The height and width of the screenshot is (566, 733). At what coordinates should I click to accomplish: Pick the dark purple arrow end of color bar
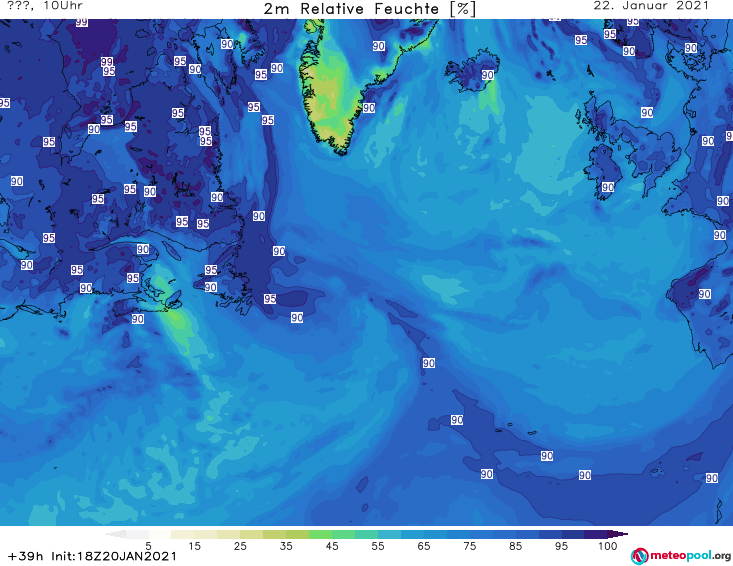coord(618,534)
